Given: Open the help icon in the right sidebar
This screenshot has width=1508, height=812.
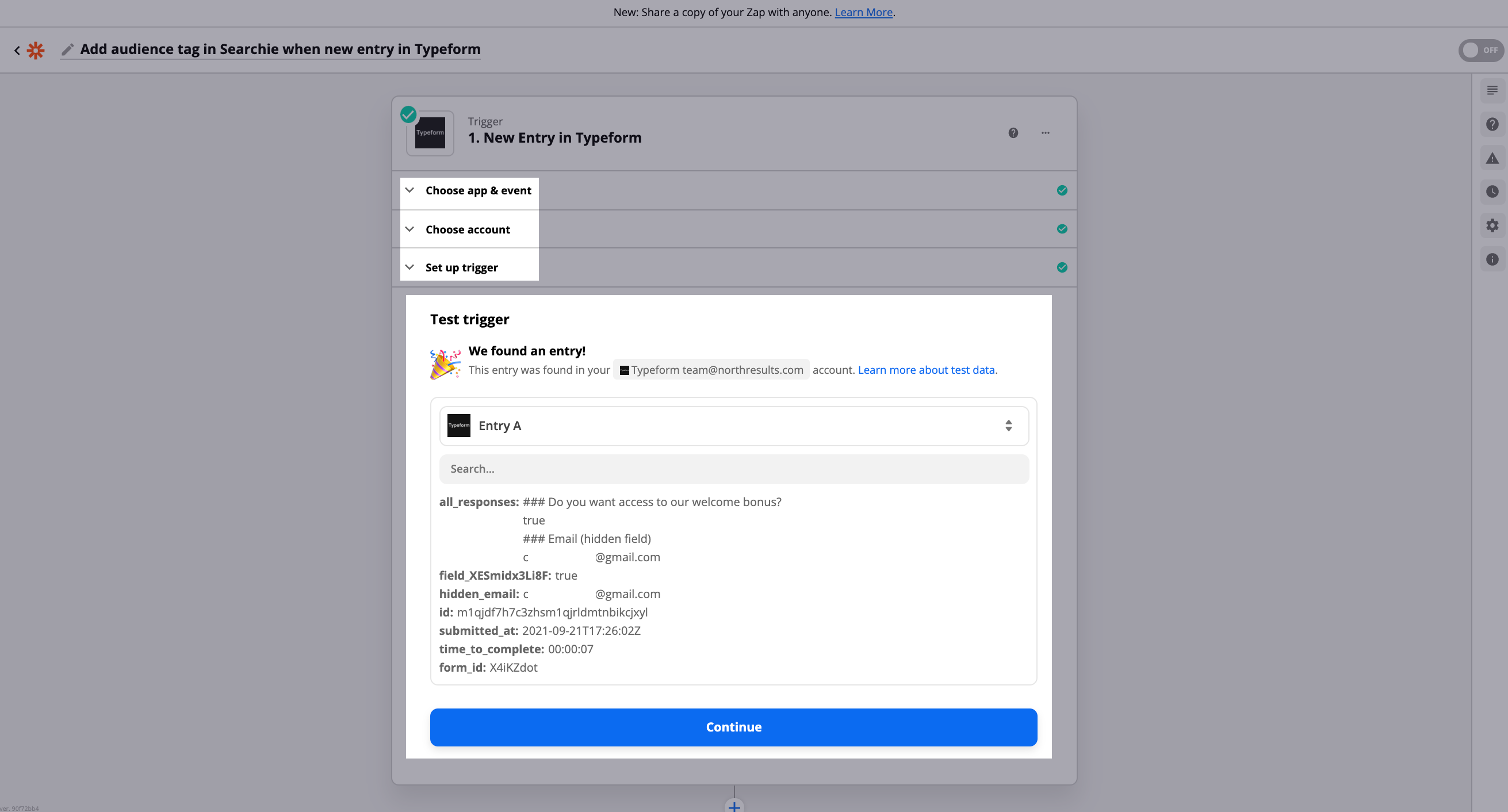Looking at the screenshot, I should pyautogui.click(x=1492, y=125).
